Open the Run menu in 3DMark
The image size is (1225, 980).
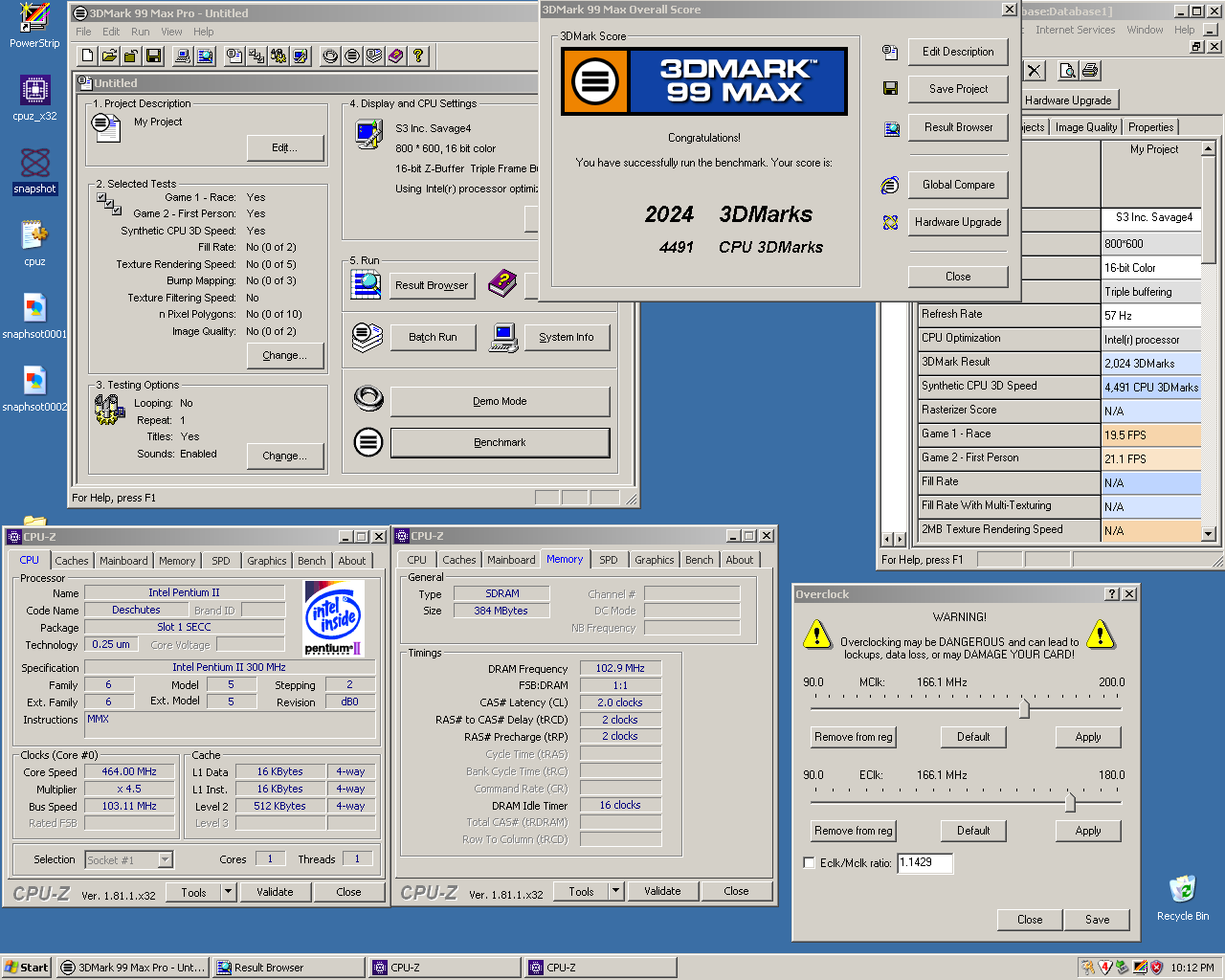140,32
